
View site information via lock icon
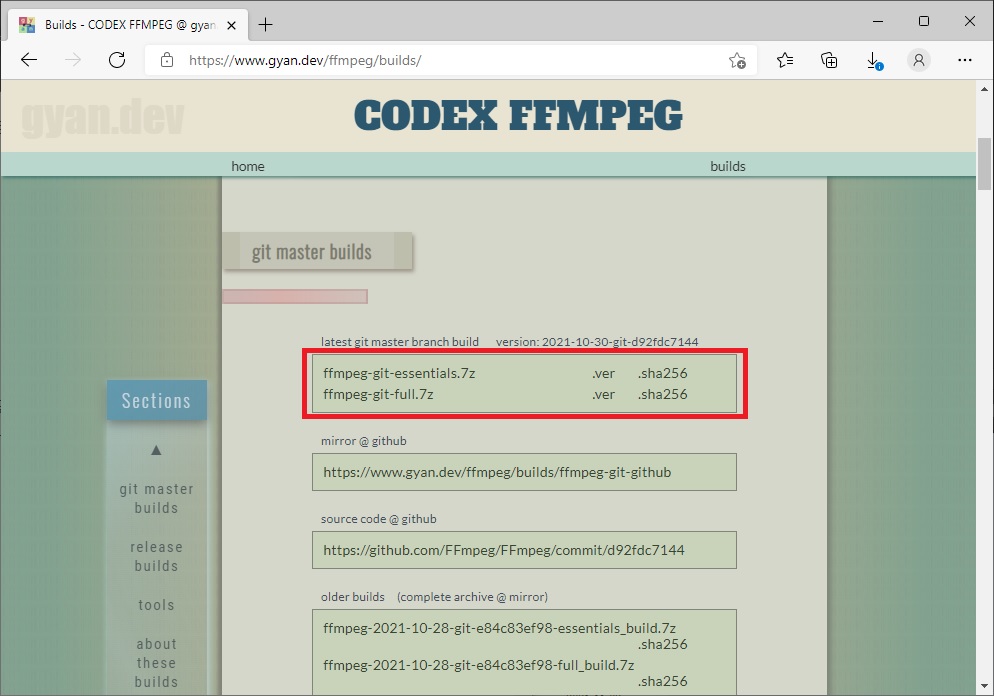tap(167, 60)
